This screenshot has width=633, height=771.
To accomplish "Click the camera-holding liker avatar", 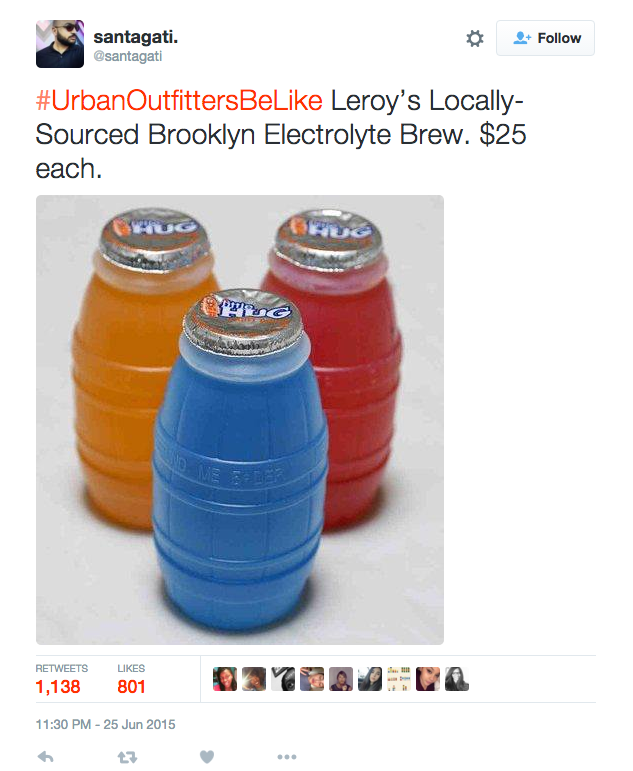I will pyautogui.click(x=283, y=679).
